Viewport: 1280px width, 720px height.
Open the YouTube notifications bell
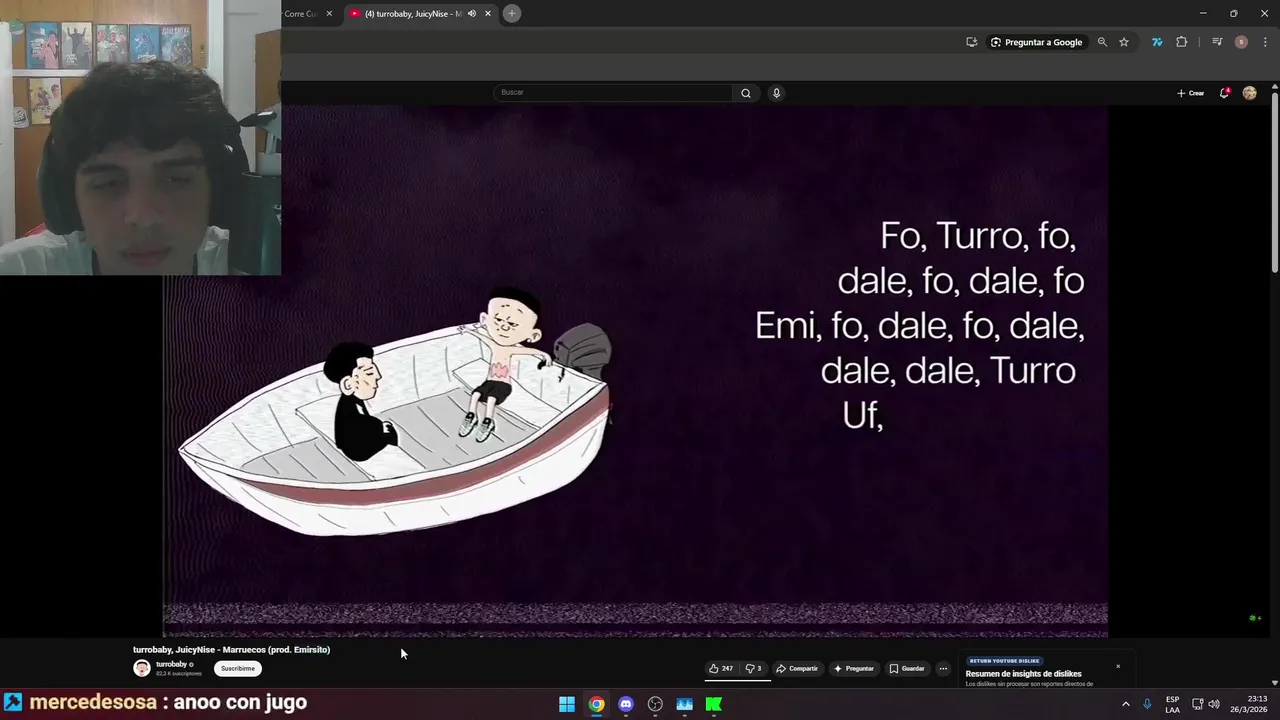1225,93
